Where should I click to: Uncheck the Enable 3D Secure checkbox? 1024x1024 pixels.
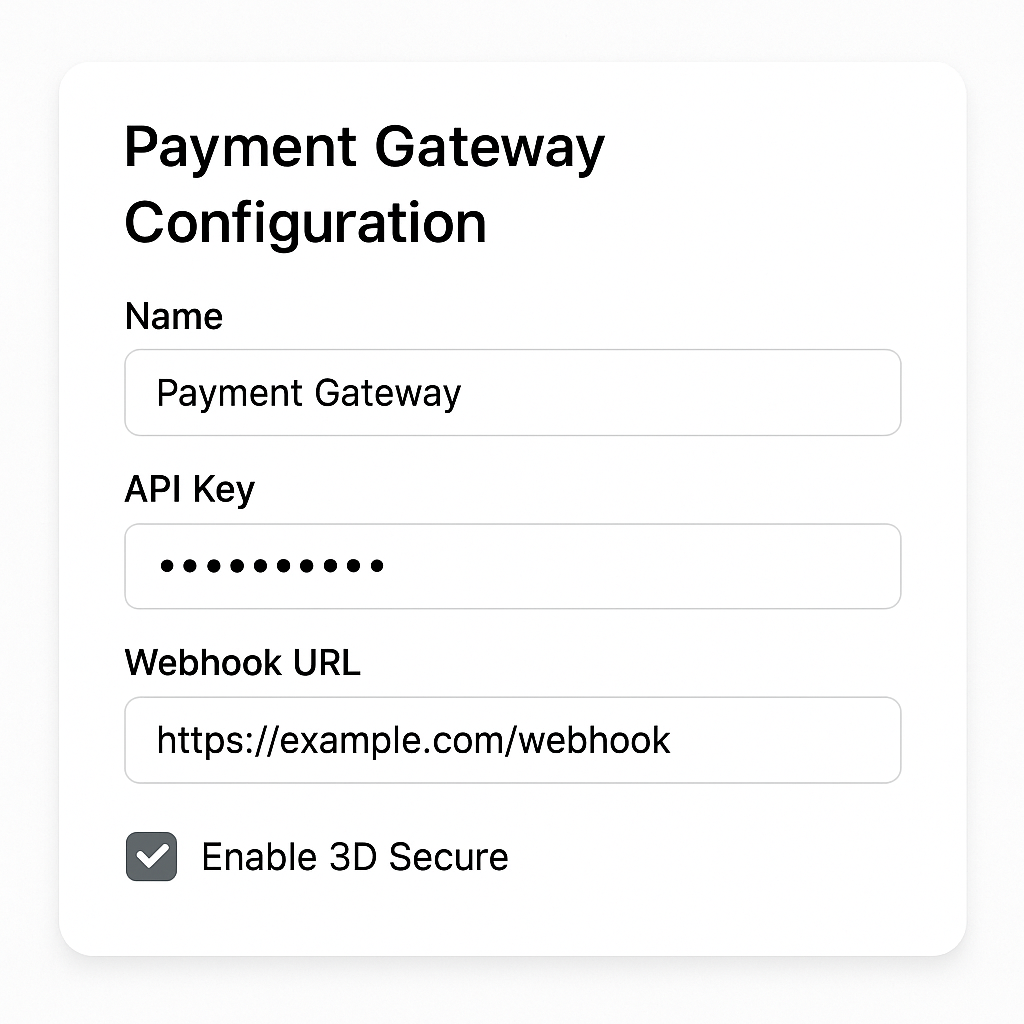(x=152, y=856)
